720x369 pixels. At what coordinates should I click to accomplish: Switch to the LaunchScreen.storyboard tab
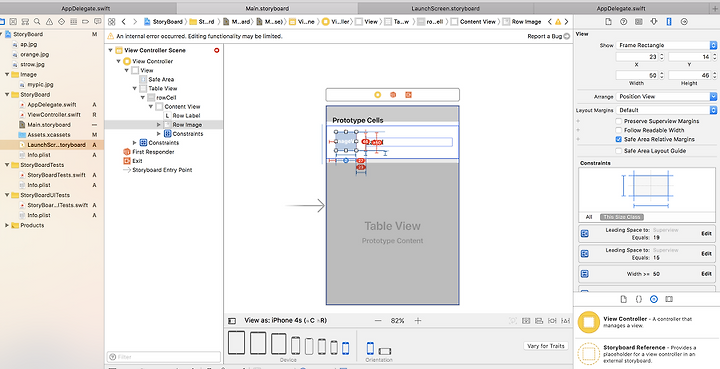445,8
